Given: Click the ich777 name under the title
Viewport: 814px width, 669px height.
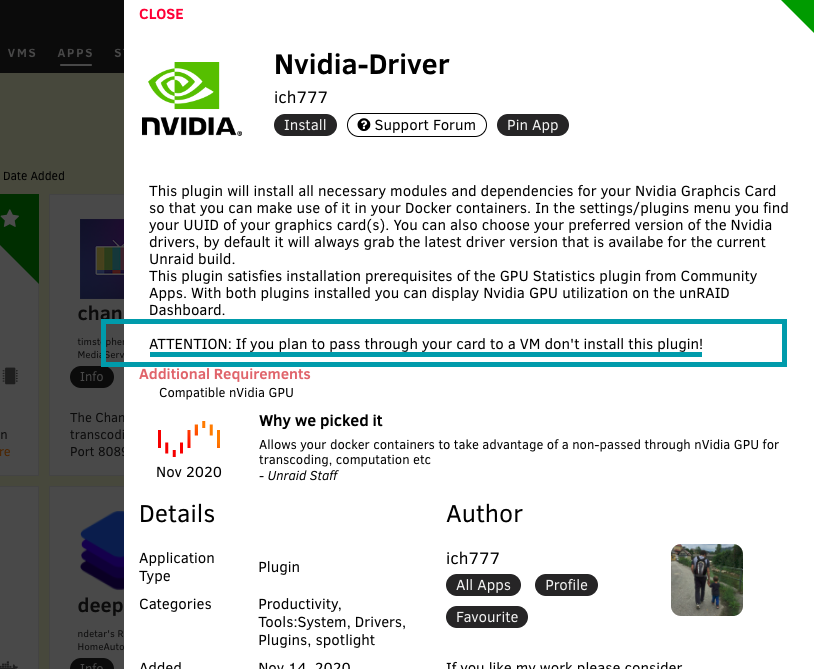Looking at the screenshot, I should 301,98.
